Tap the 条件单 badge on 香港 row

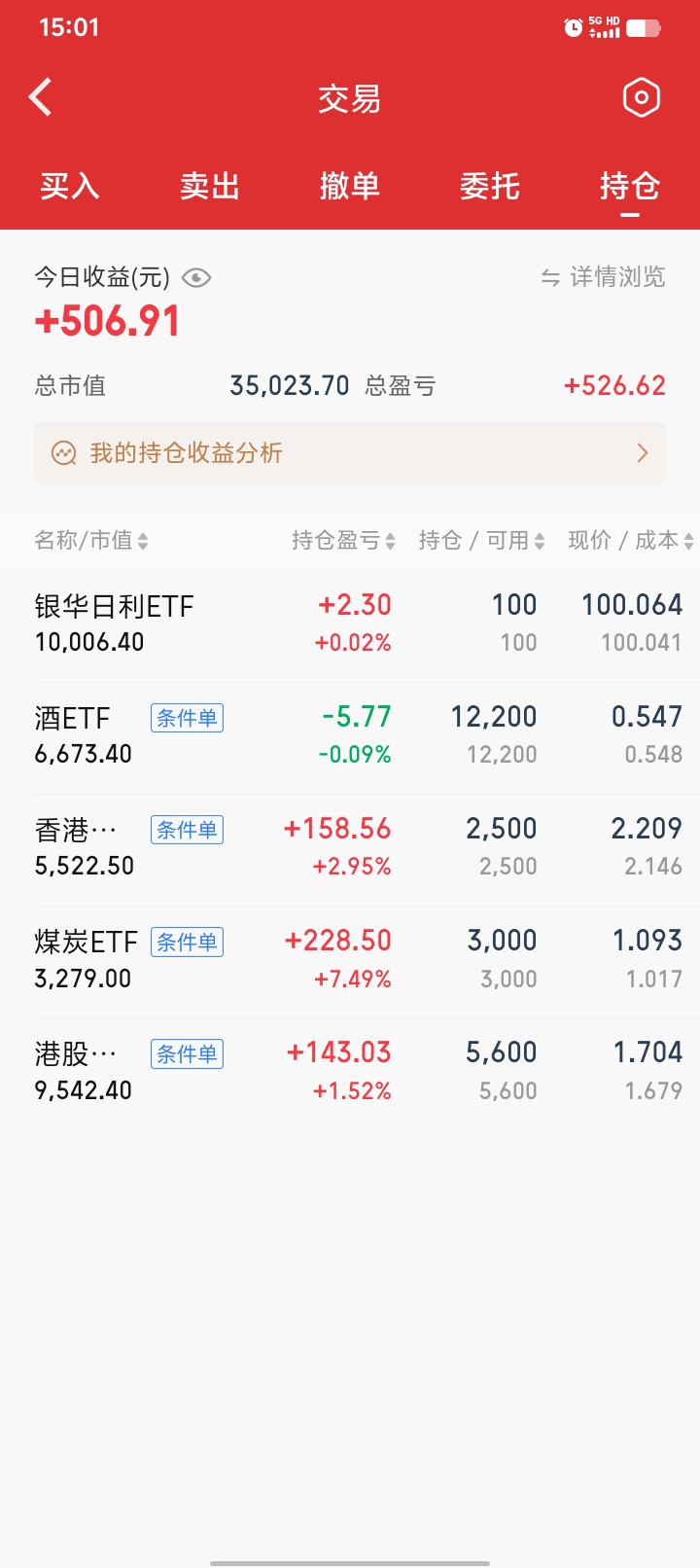pyautogui.click(x=187, y=830)
